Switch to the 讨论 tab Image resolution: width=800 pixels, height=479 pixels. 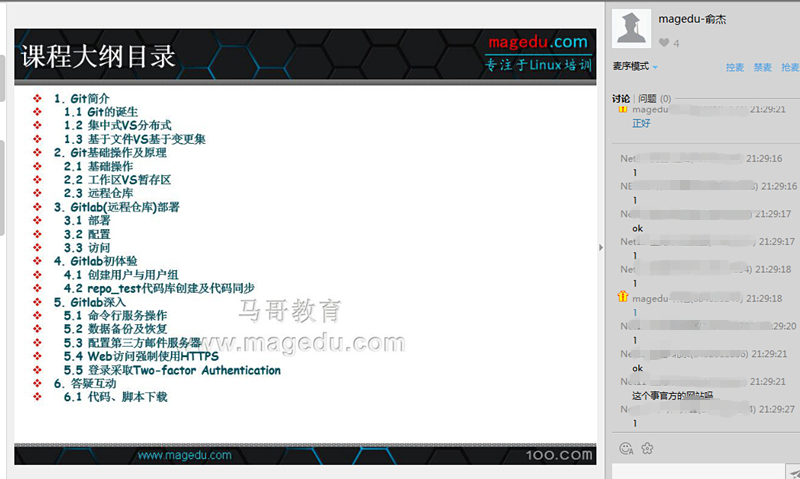tap(621, 99)
